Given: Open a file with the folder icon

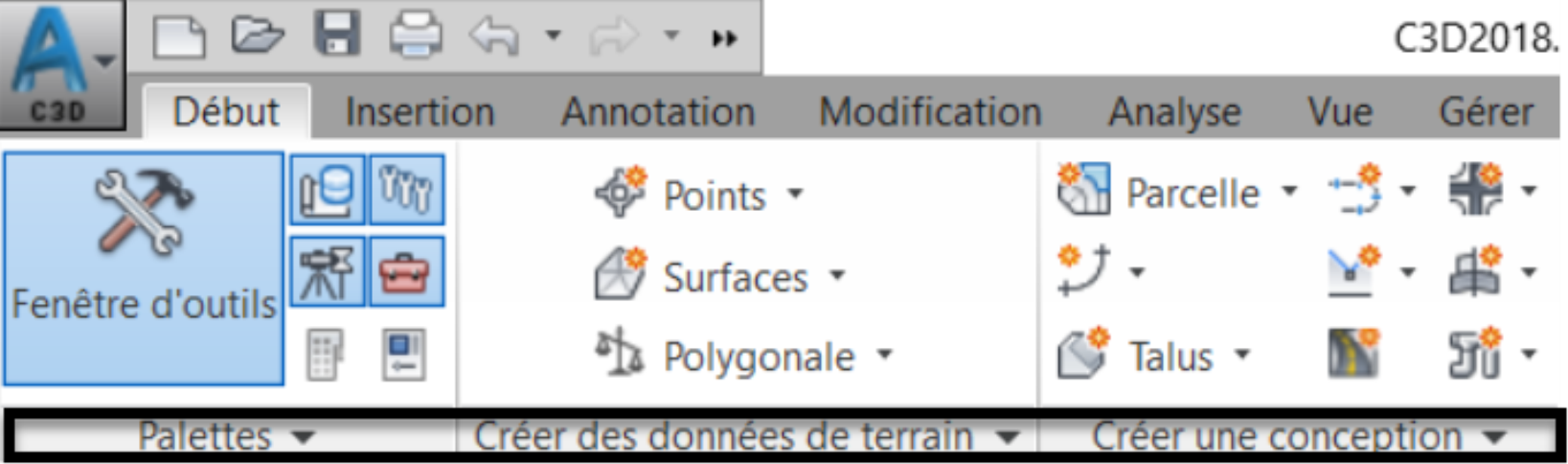Looking at the screenshot, I should (x=258, y=37).
